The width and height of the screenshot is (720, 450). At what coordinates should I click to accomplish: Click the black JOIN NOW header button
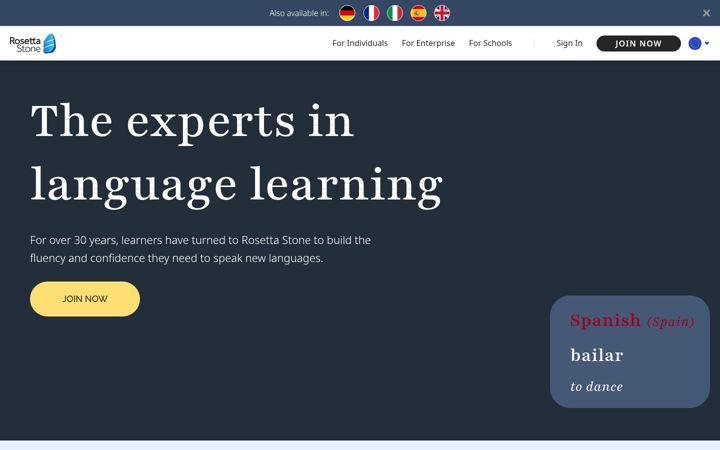pos(638,43)
